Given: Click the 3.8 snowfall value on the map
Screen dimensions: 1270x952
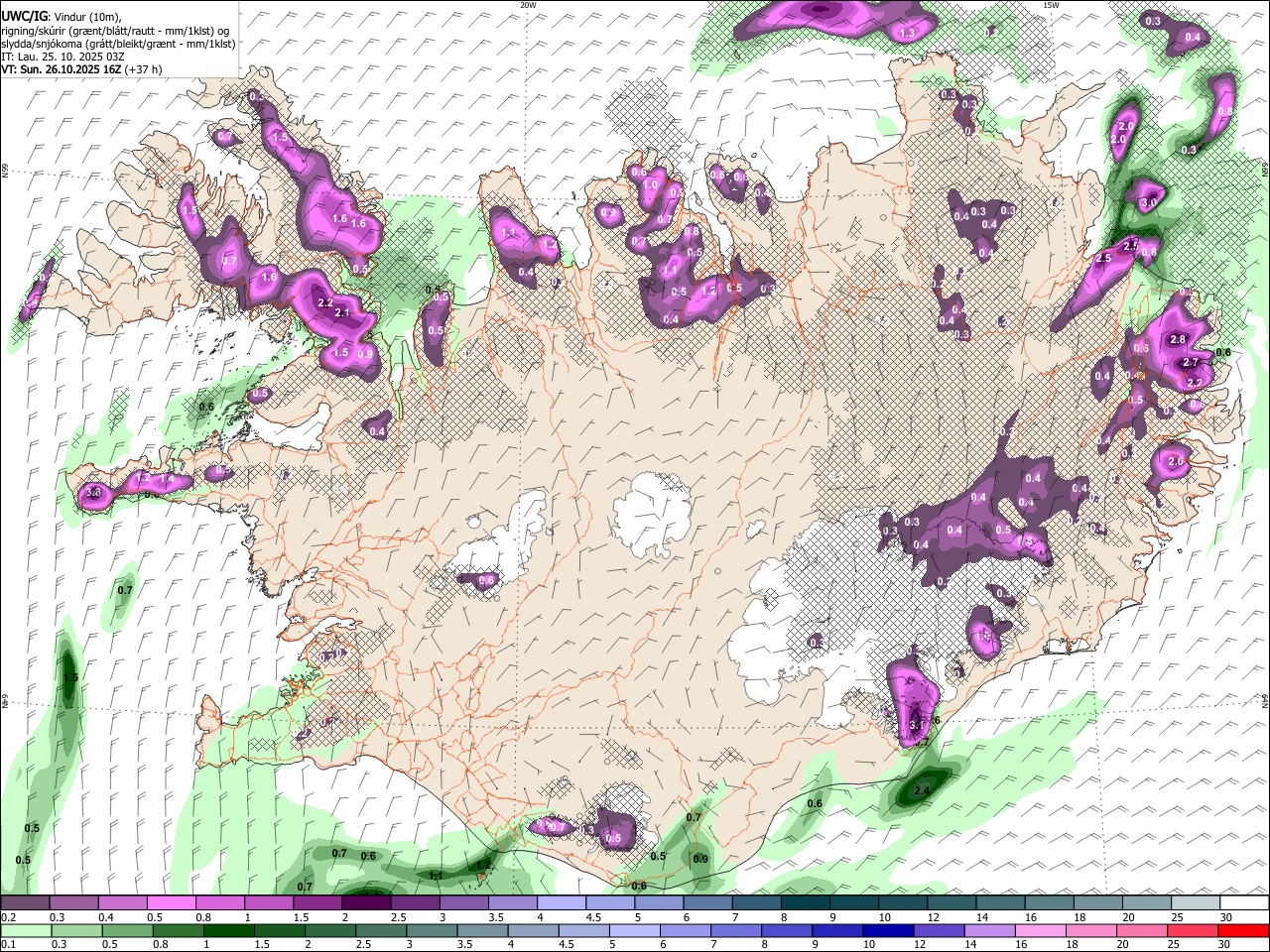Looking at the screenshot, I should coord(94,492).
